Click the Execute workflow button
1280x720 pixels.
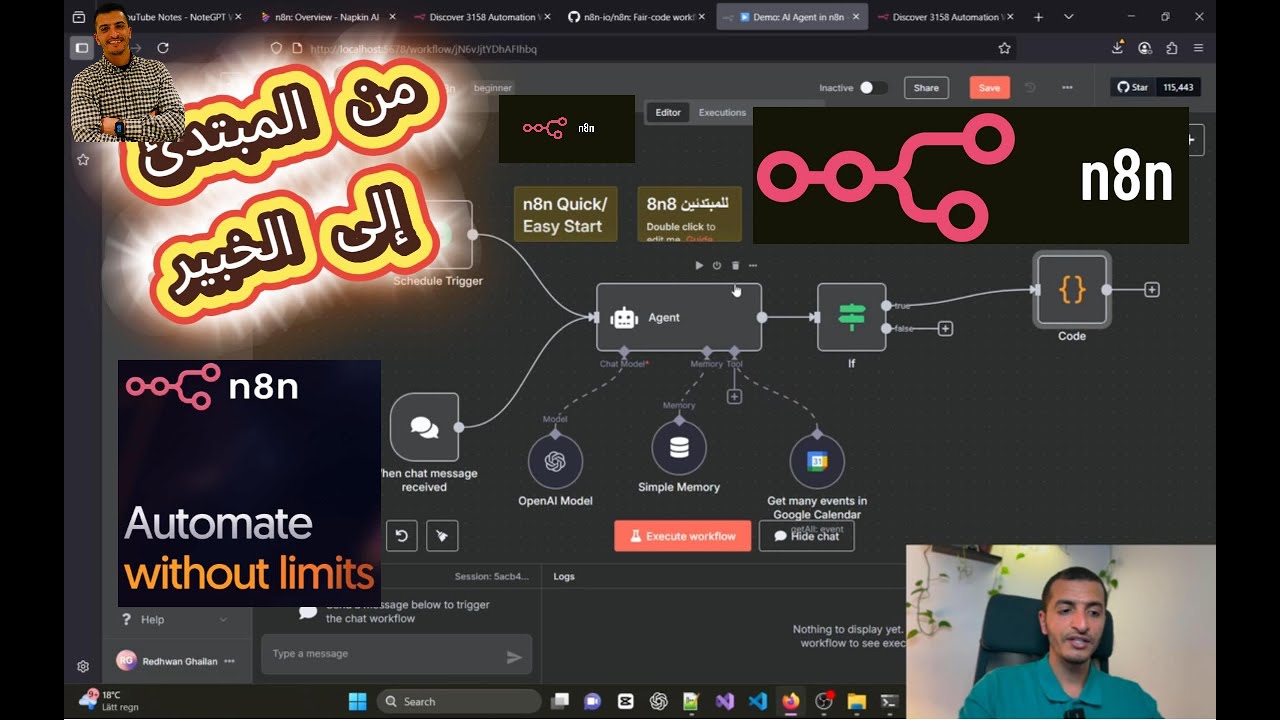(682, 536)
